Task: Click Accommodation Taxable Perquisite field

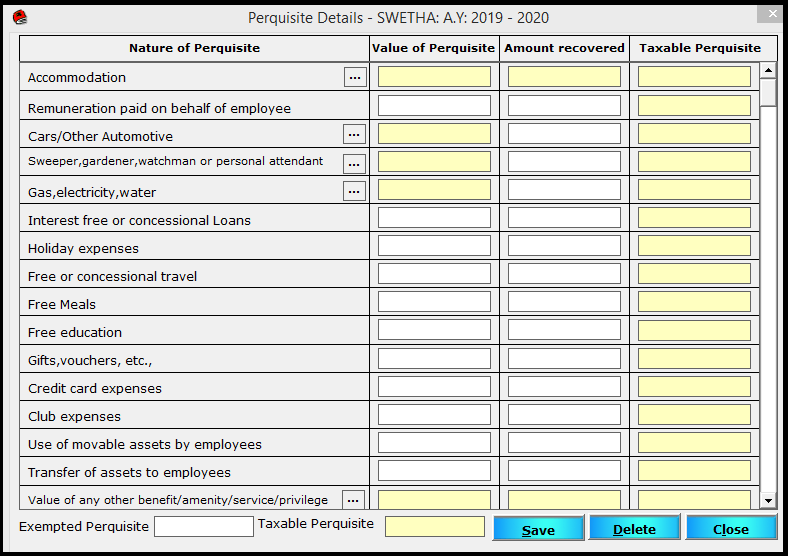Action: click(x=694, y=77)
